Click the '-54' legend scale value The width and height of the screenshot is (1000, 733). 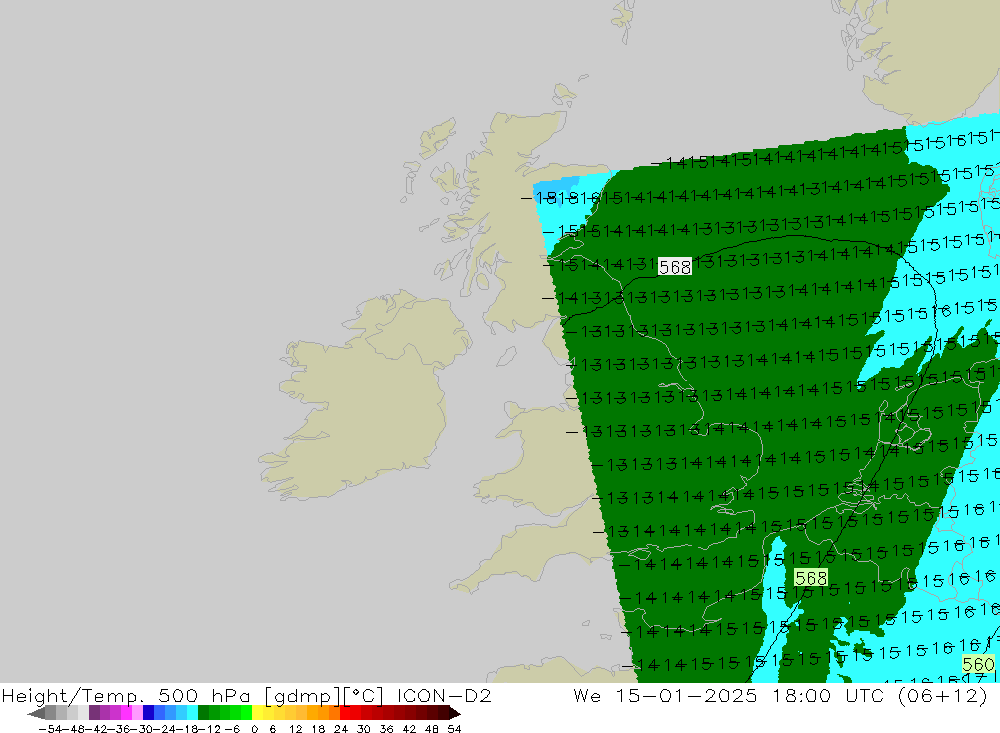50,729
